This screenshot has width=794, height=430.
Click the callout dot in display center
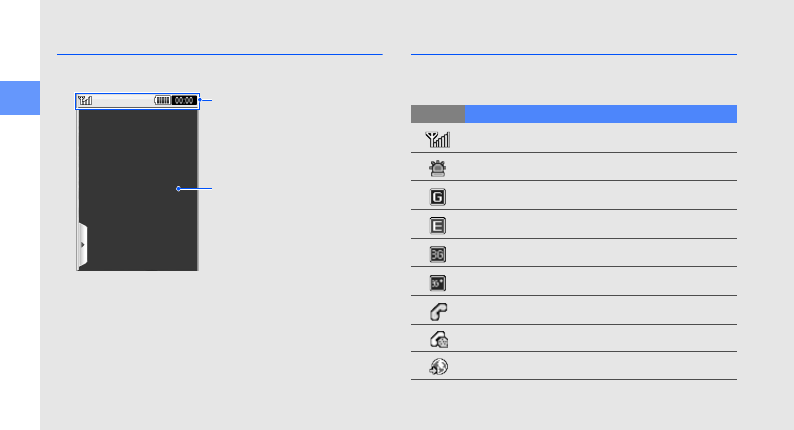[x=178, y=187]
